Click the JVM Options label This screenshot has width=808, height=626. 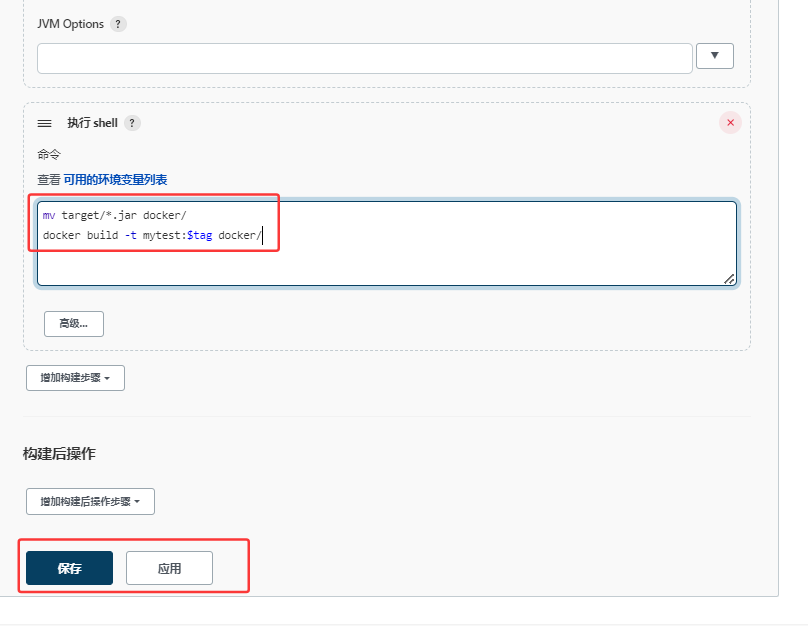pos(71,24)
